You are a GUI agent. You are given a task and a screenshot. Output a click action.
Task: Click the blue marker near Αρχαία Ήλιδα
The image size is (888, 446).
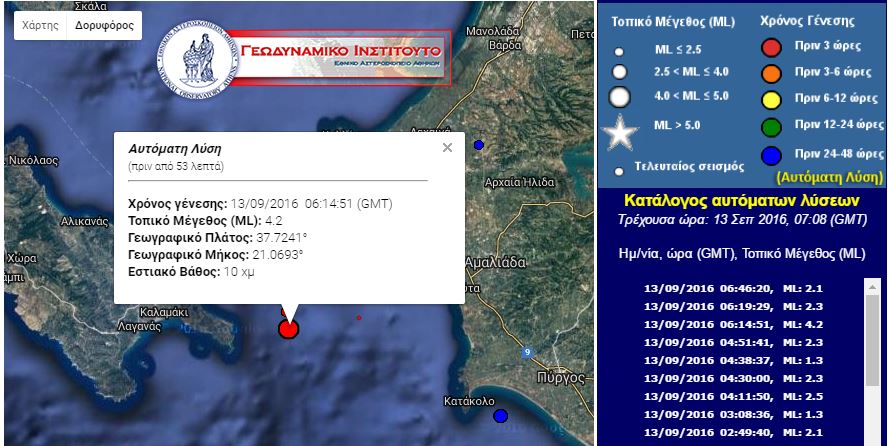[x=479, y=145]
